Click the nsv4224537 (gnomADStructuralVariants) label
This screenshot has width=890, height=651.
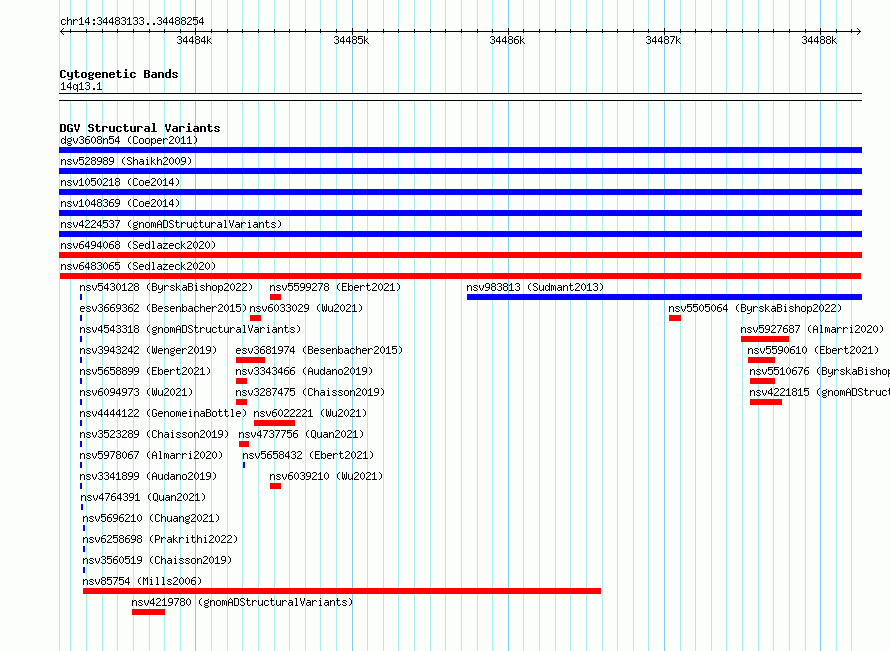(171, 224)
